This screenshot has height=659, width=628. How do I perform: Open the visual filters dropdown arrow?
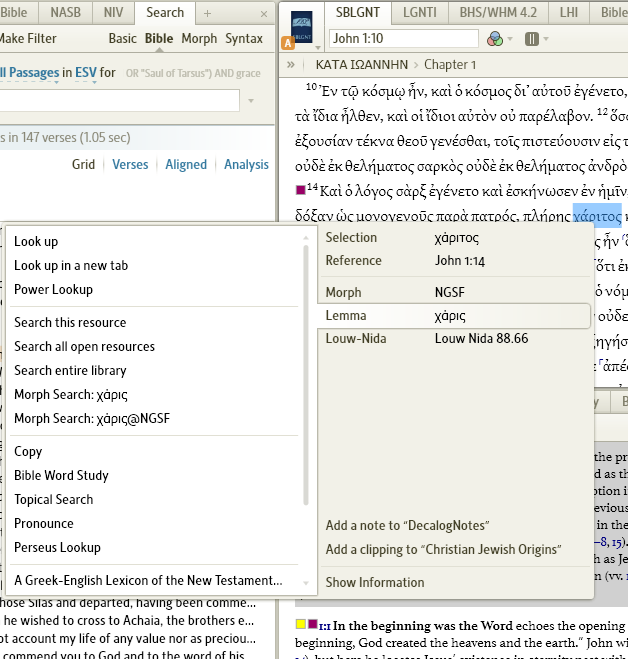point(510,39)
